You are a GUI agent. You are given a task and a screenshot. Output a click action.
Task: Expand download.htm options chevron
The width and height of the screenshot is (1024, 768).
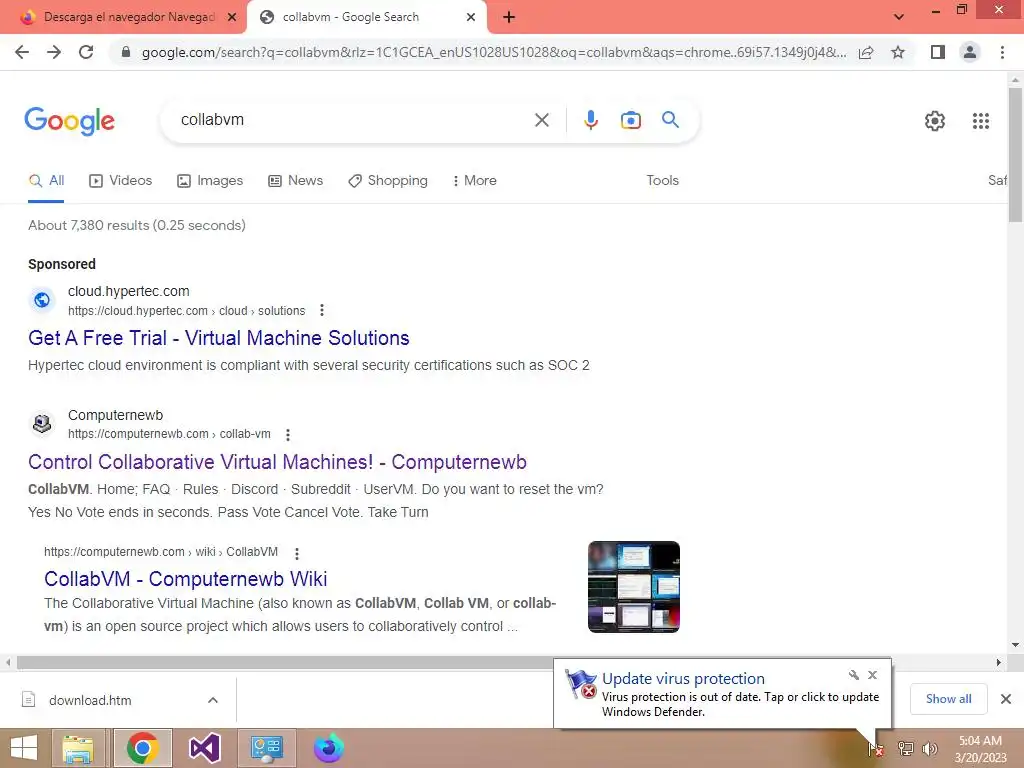coord(213,700)
